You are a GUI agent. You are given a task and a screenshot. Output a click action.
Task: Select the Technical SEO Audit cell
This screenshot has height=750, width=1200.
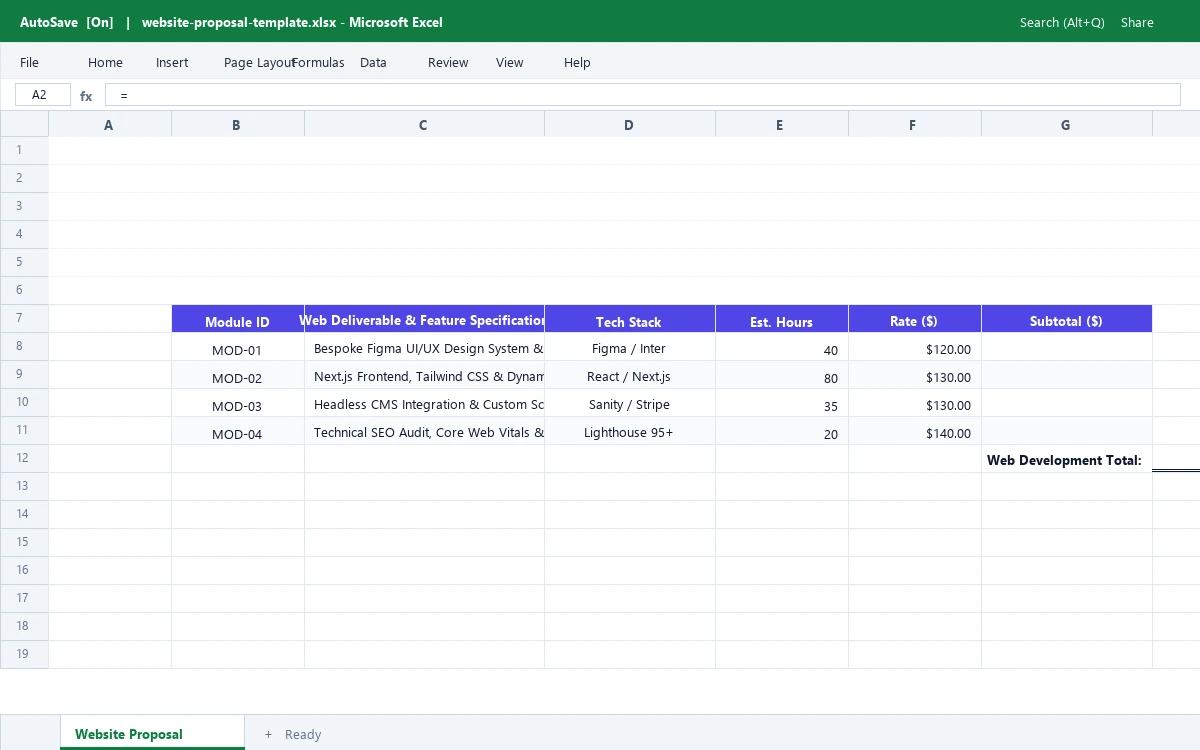pos(425,431)
